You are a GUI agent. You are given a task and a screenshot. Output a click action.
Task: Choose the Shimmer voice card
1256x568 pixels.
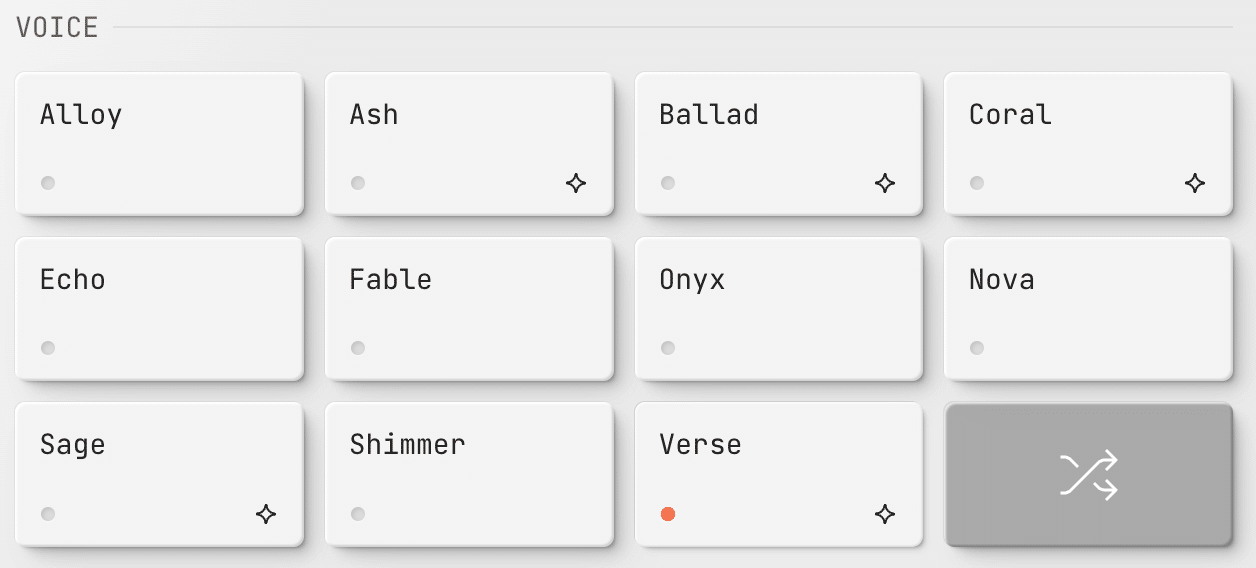coord(469,474)
